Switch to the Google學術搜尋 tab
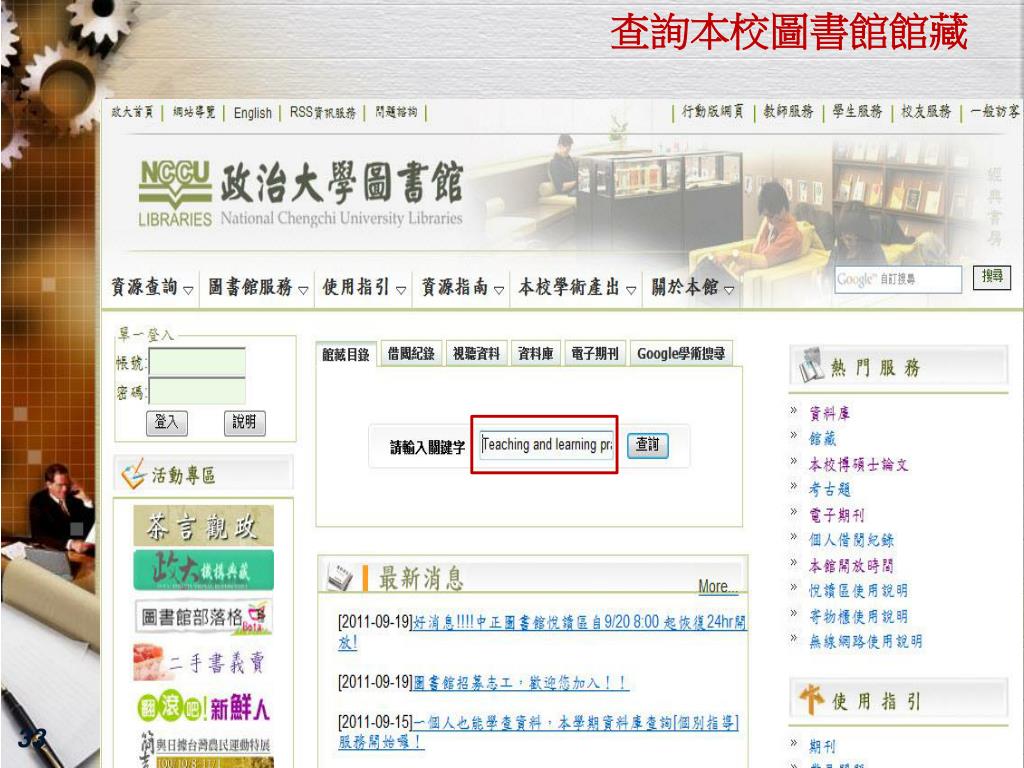The image size is (1024, 768). (681, 353)
